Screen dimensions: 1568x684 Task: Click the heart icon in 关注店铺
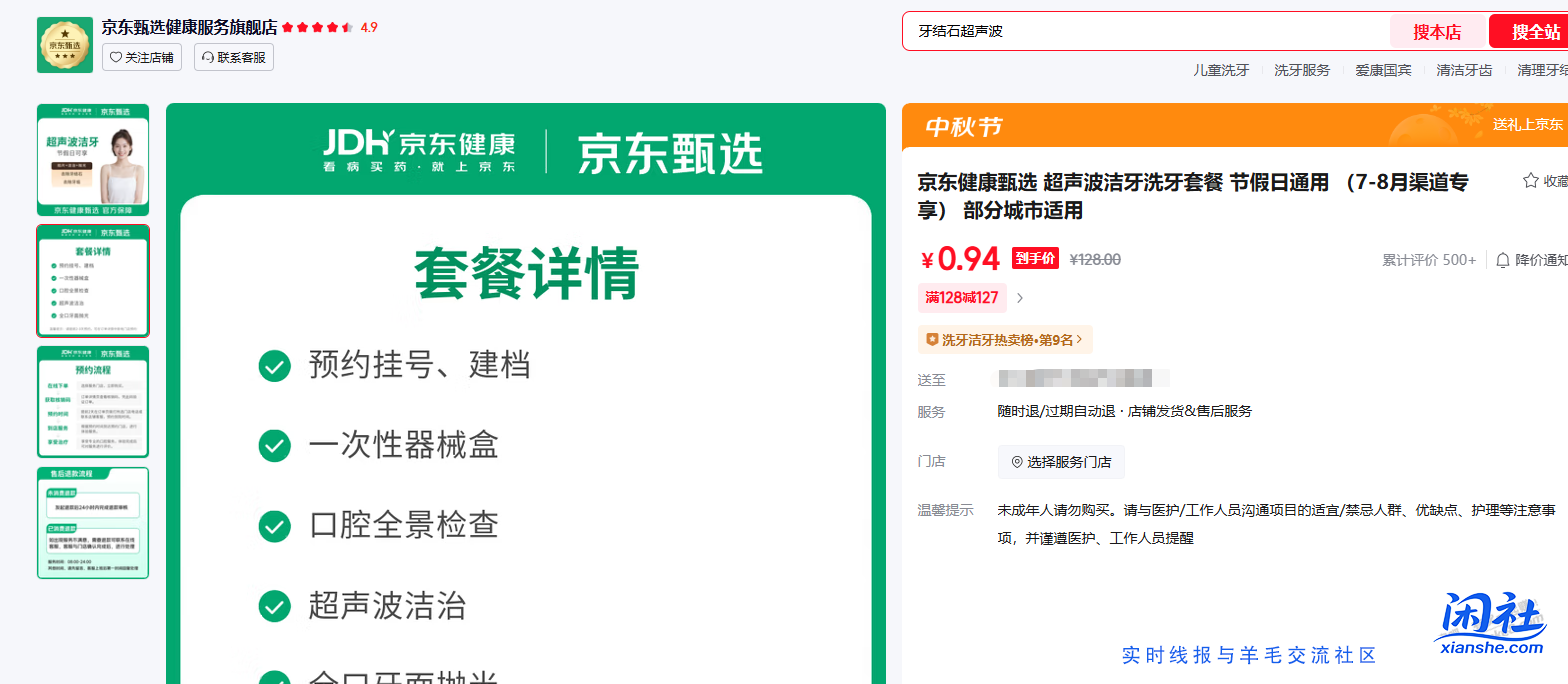coord(116,58)
